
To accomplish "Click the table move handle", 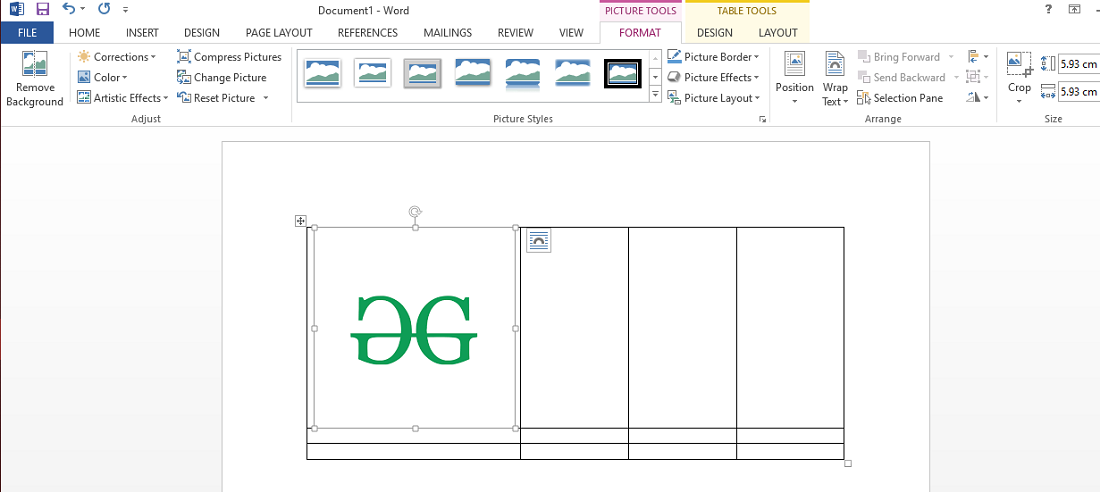I will 300,221.
